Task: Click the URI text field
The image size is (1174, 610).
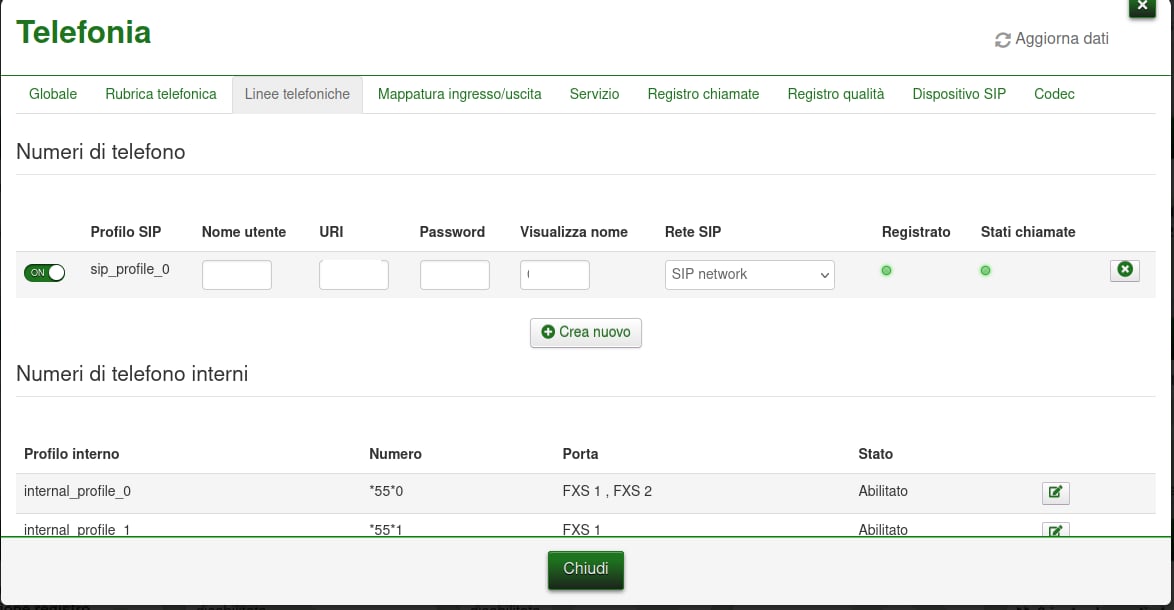Action: click(353, 275)
